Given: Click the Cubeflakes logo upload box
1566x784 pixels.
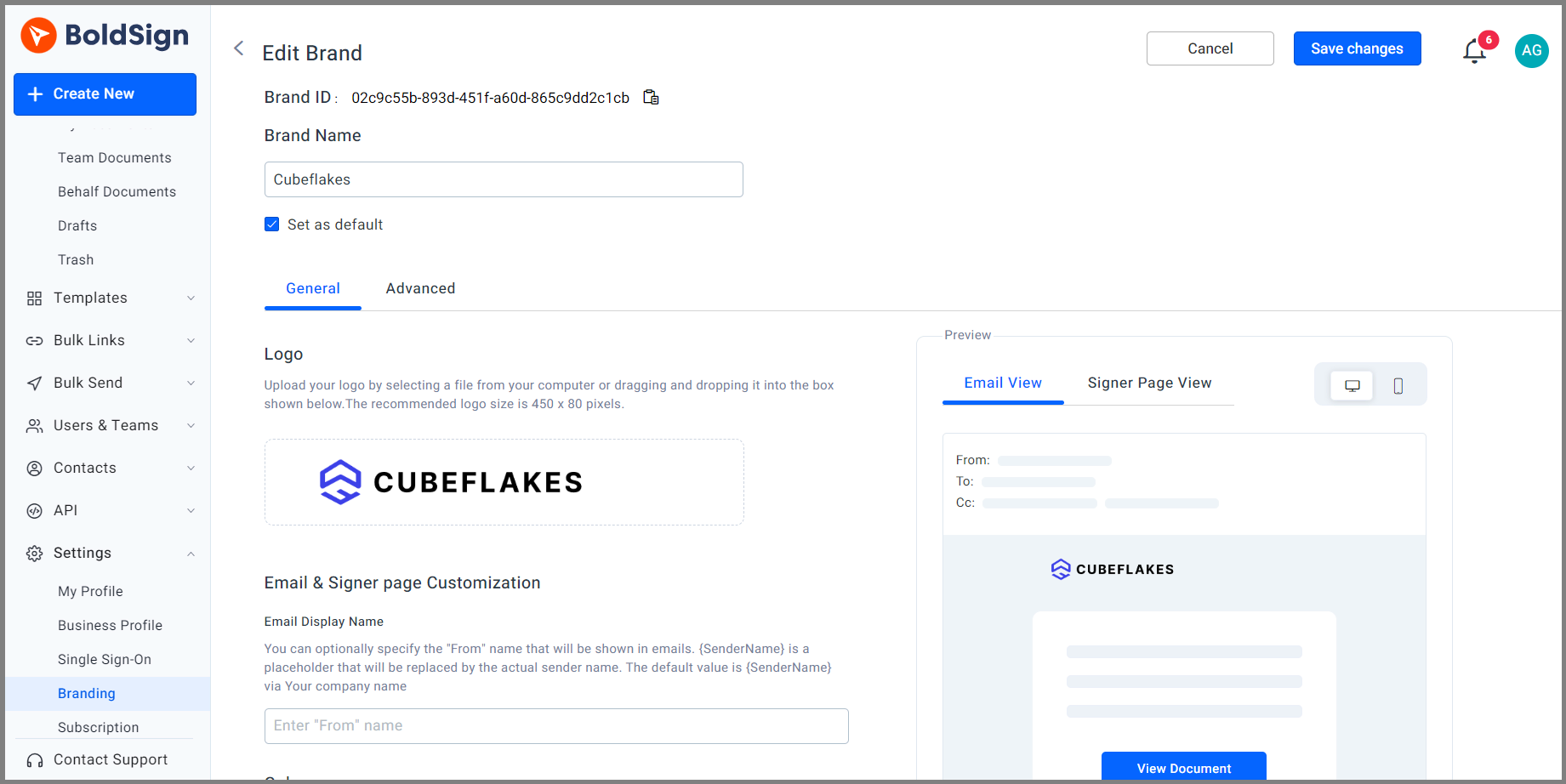Looking at the screenshot, I should 504,482.
